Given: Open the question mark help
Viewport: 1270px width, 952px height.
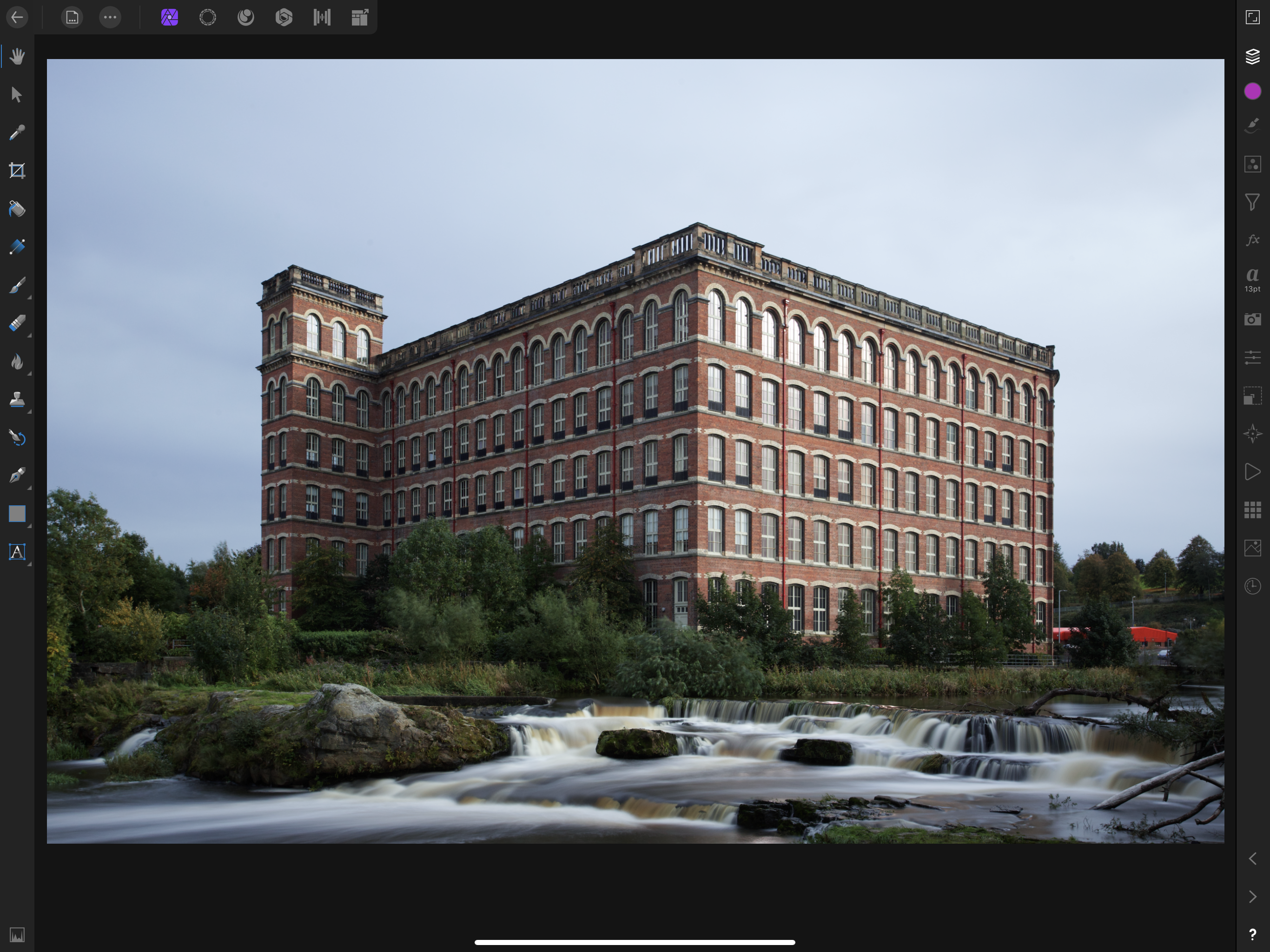Looking at the screenshot, I should tap(1252, 935).
